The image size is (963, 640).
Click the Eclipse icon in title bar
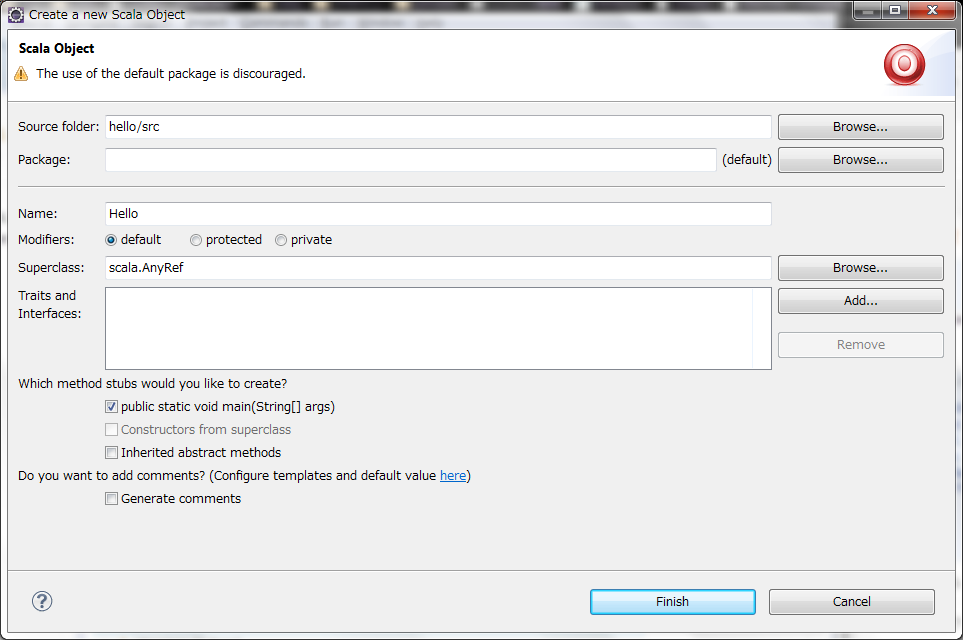pos(15,15)
